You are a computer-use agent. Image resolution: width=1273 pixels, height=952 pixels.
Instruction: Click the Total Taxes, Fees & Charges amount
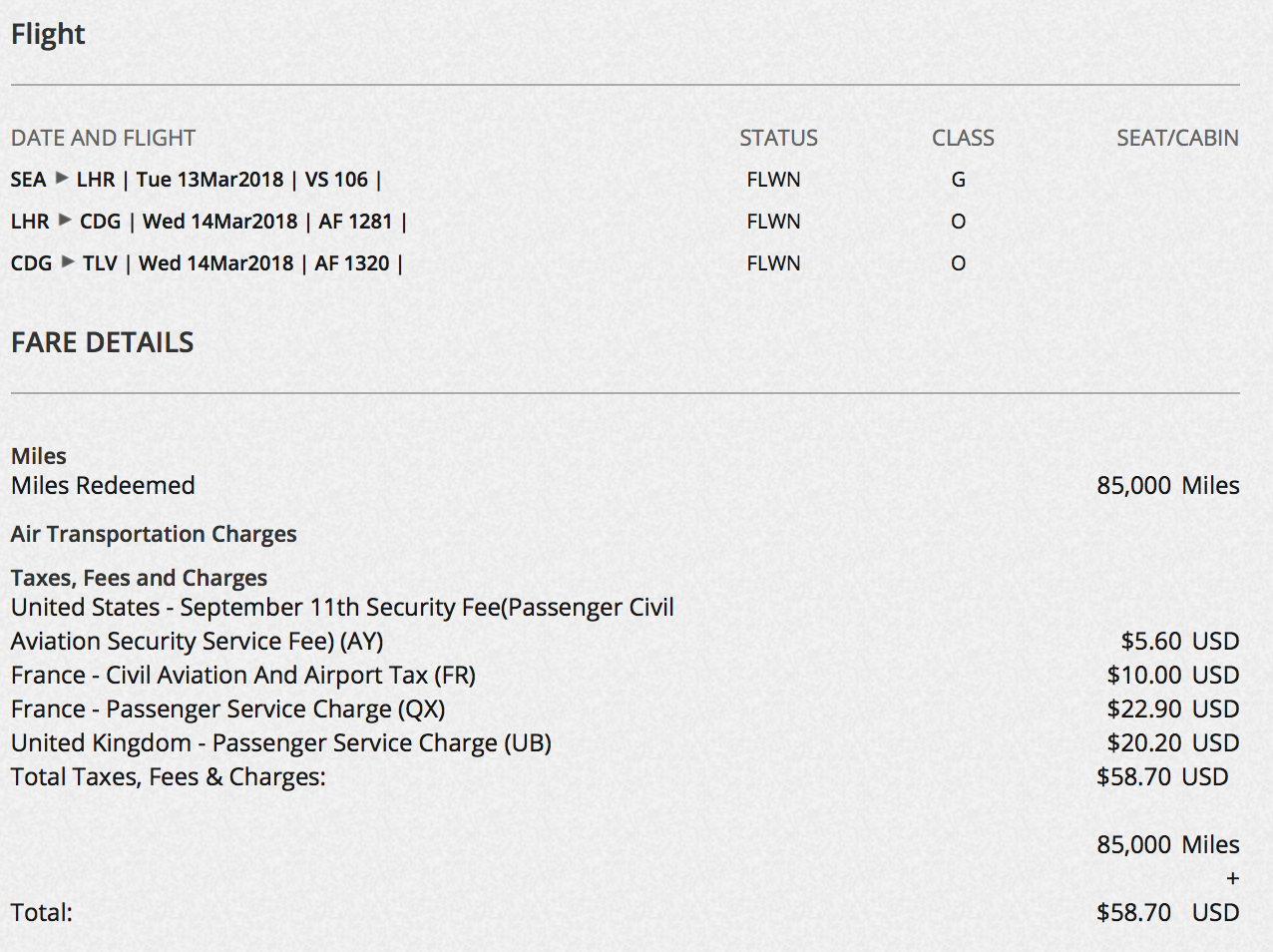(x=1162, y=776)
